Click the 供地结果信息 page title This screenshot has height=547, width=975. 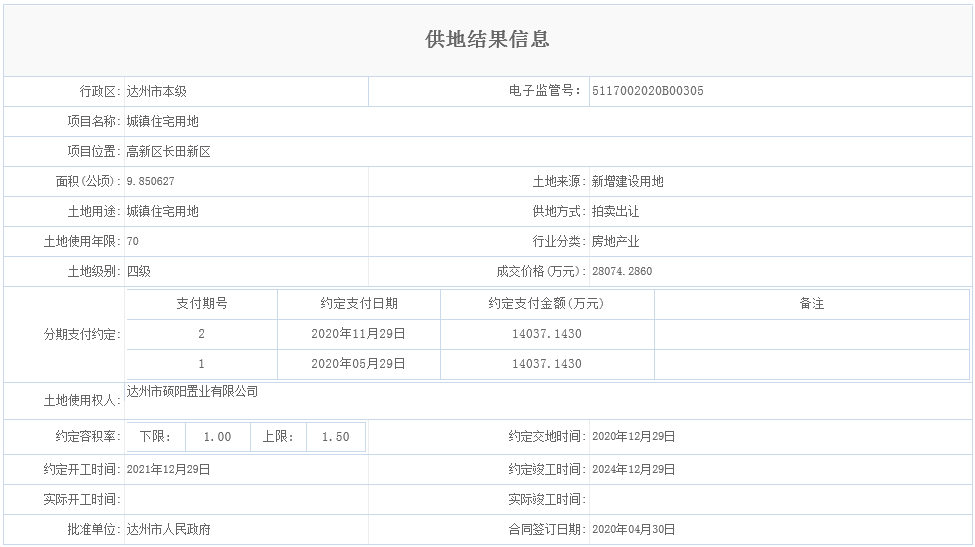pyautogui.click(x=488, y=39)
